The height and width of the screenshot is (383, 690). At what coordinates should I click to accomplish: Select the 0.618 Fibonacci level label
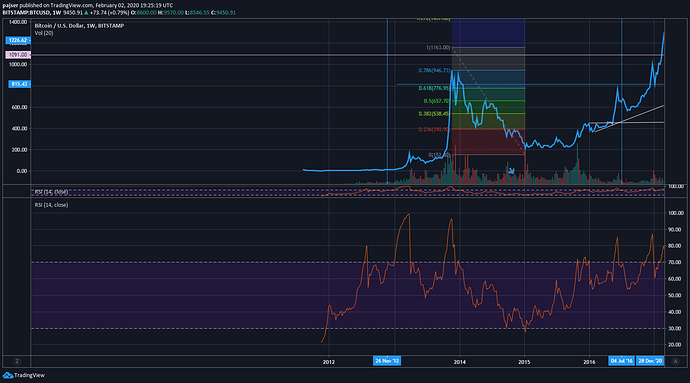[434, 88]
